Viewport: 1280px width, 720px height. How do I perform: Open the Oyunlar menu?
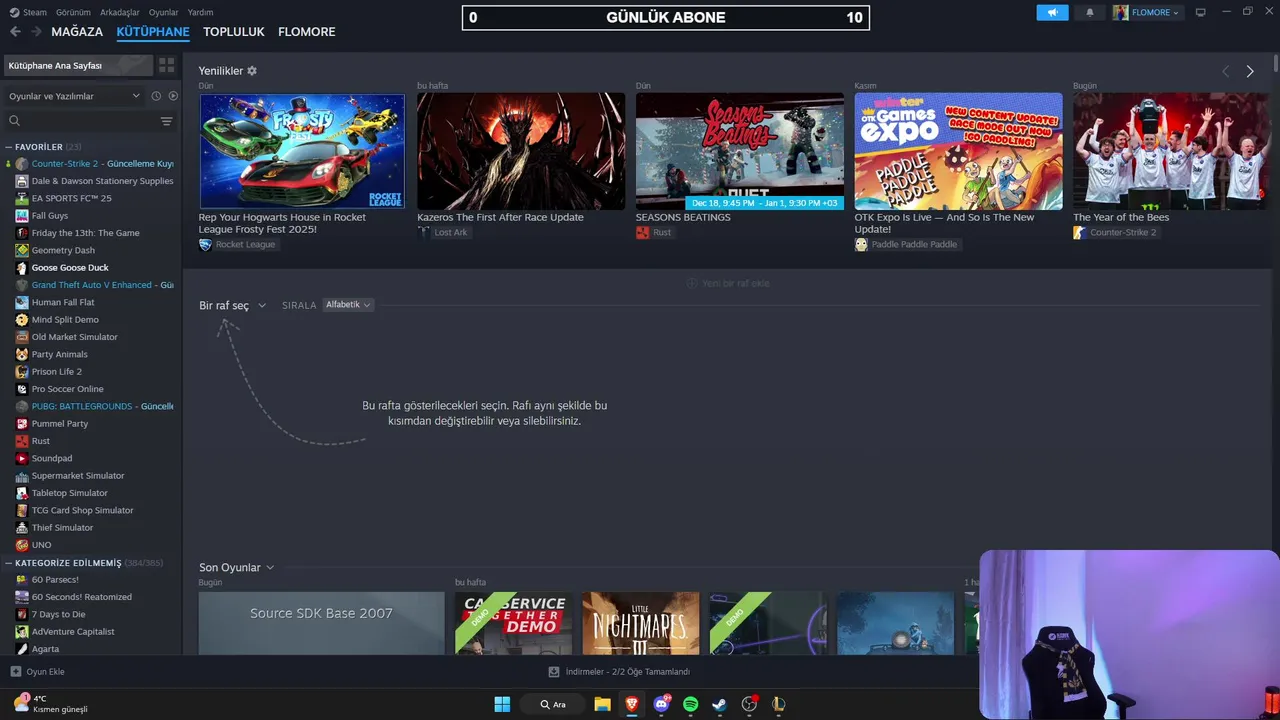[x=164, y=12]
